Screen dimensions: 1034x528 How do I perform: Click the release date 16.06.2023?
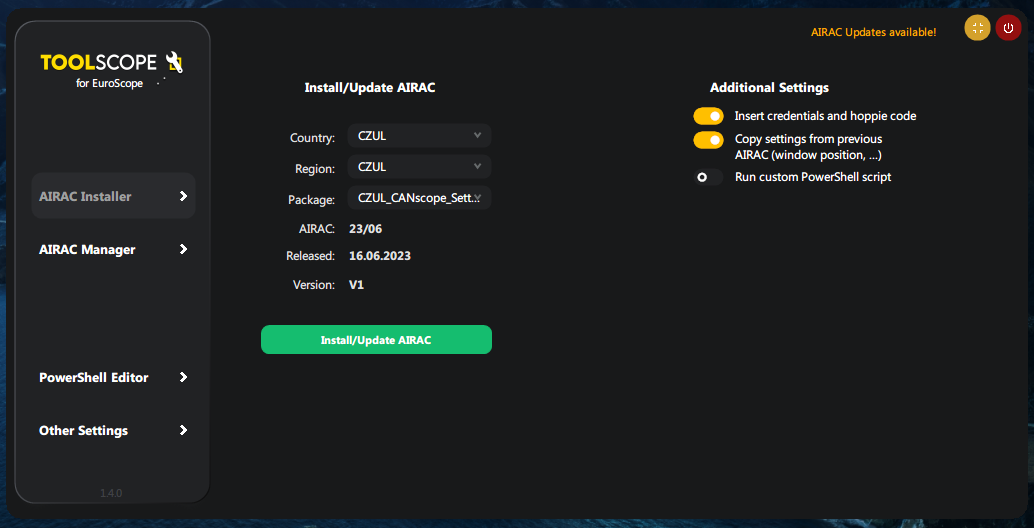[x=380, y=256]
